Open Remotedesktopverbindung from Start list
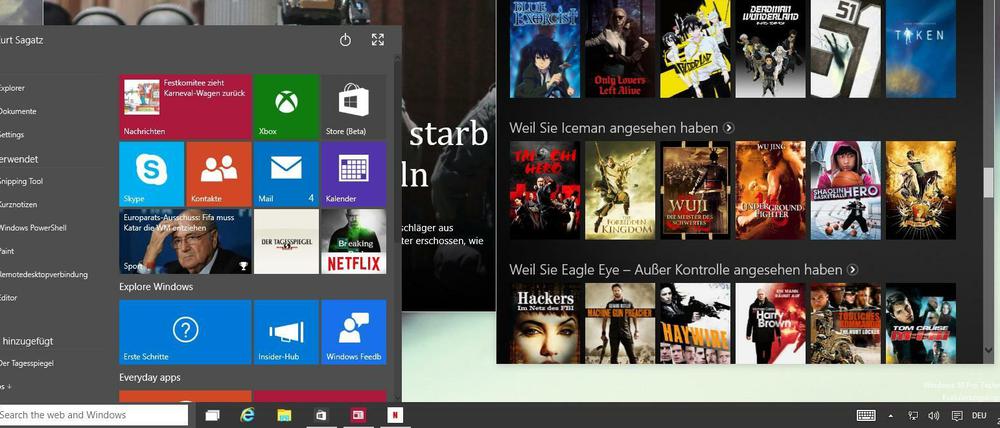Image resolution: width=1000 pixels, height=428 pixels. (x=44, y=275)
